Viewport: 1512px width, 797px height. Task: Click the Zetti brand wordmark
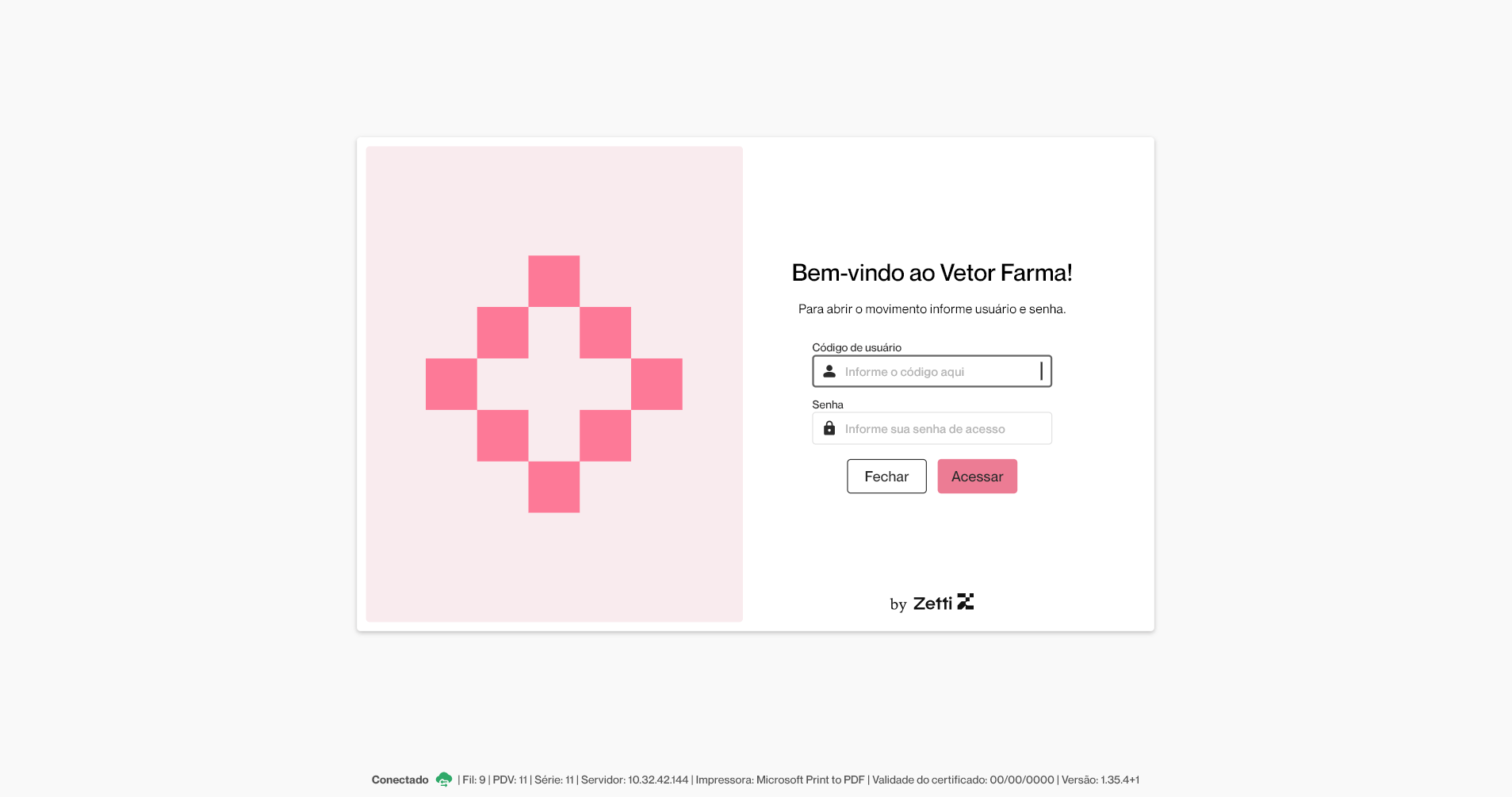click(x=932, y=603)
